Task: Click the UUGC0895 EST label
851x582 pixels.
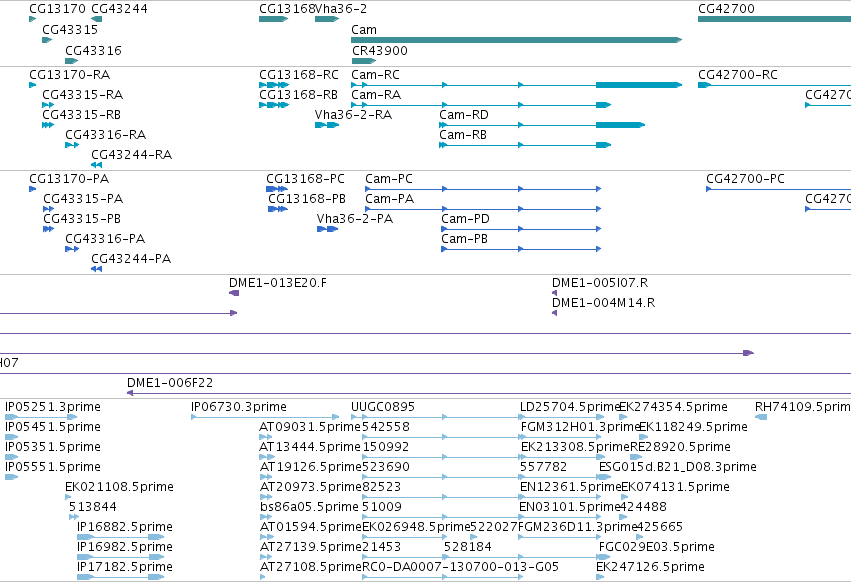Action: click(383, 407)
